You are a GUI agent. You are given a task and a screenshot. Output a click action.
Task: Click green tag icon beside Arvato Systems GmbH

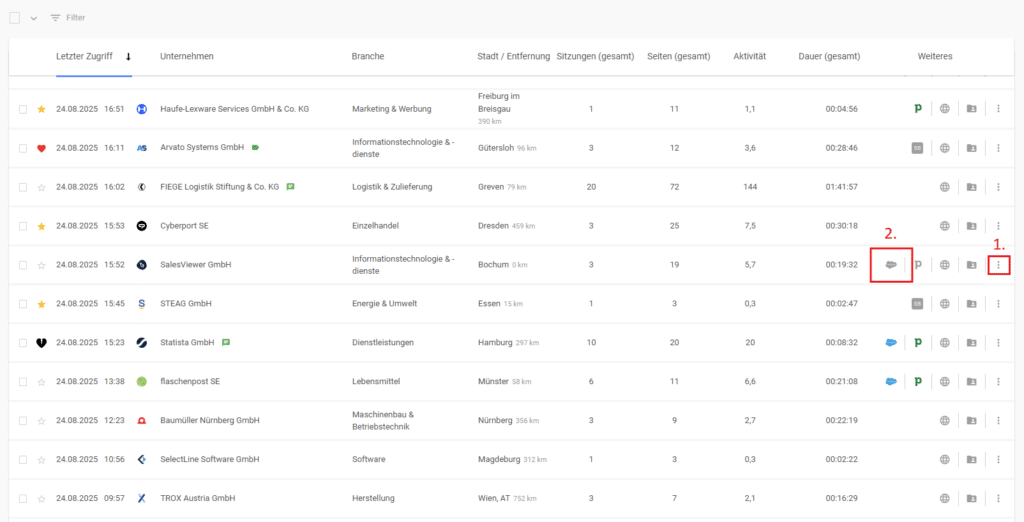(255, 148)
